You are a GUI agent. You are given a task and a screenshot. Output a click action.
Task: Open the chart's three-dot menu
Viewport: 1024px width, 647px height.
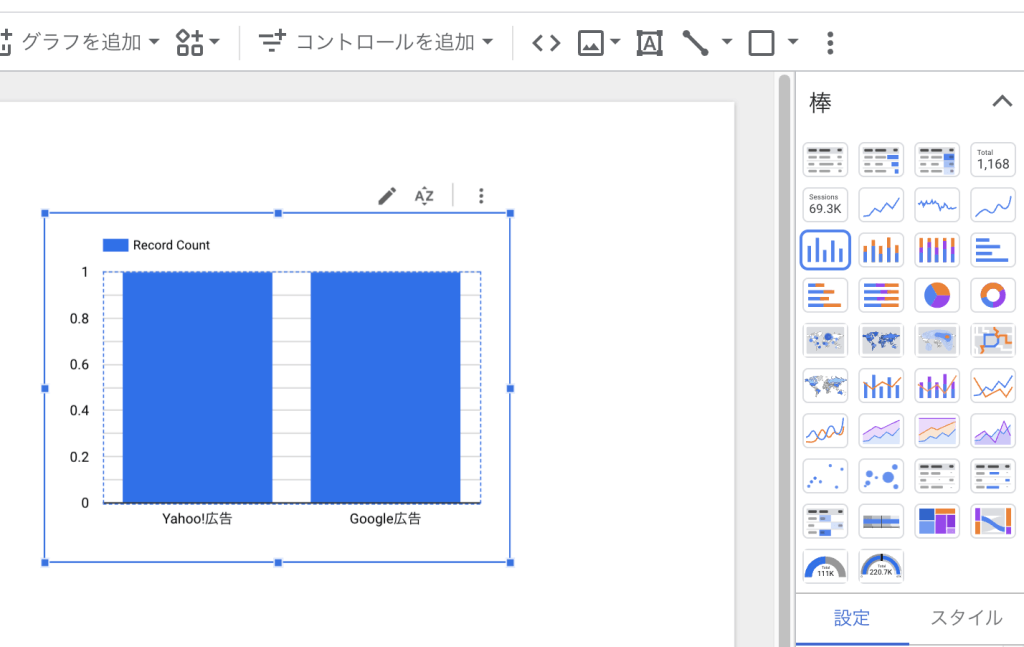click(x=481, y=196)
